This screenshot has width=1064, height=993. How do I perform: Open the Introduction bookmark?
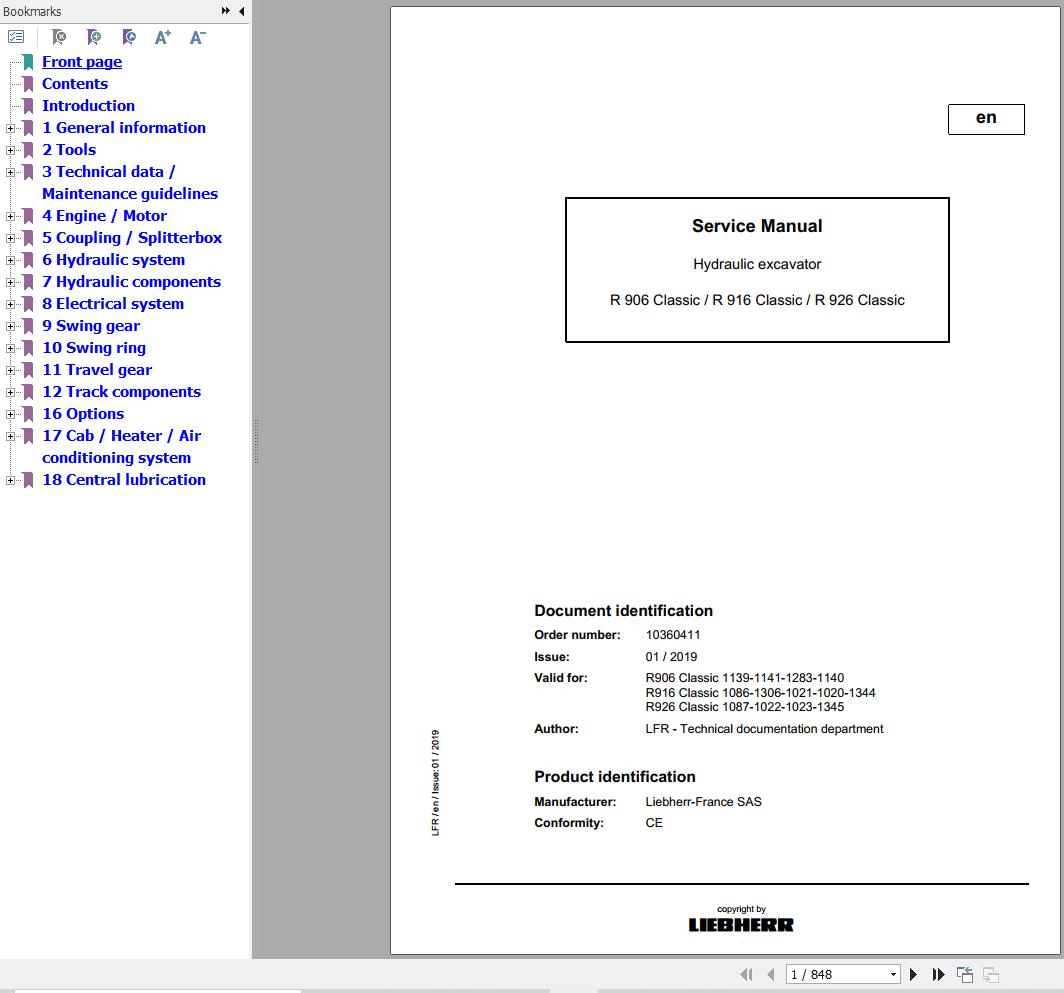coord(88,105)
